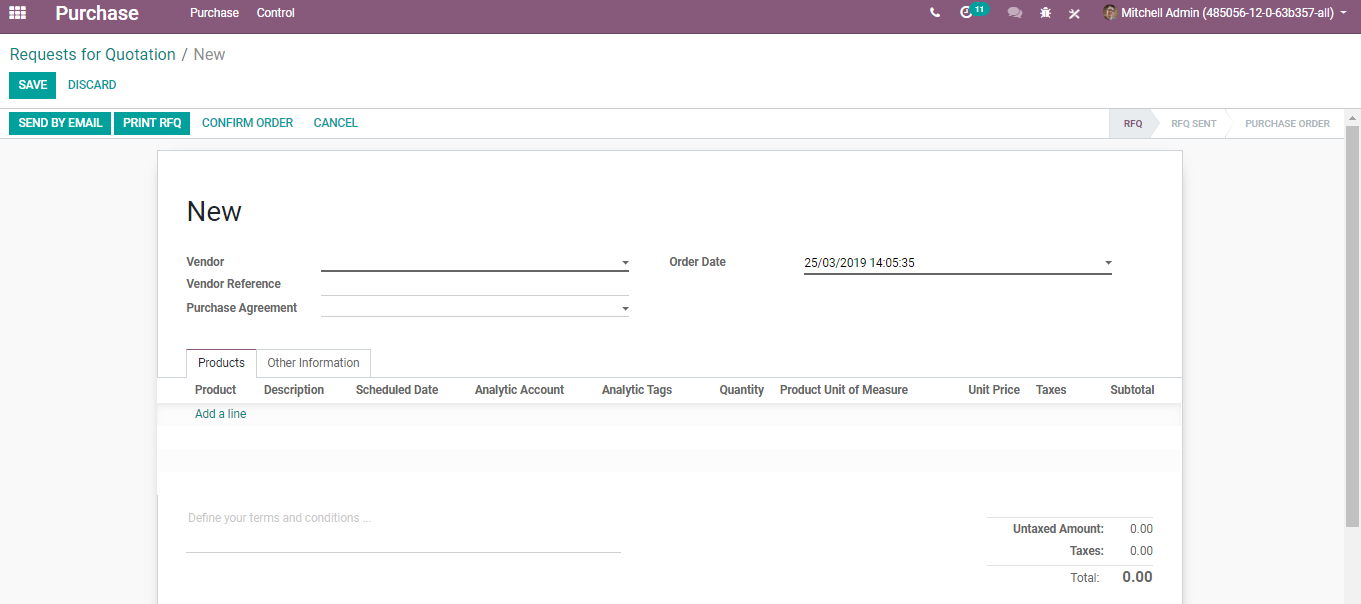1361x604 pixels.
Task: Sort by Analytic Tags column header
Action: 637,390
